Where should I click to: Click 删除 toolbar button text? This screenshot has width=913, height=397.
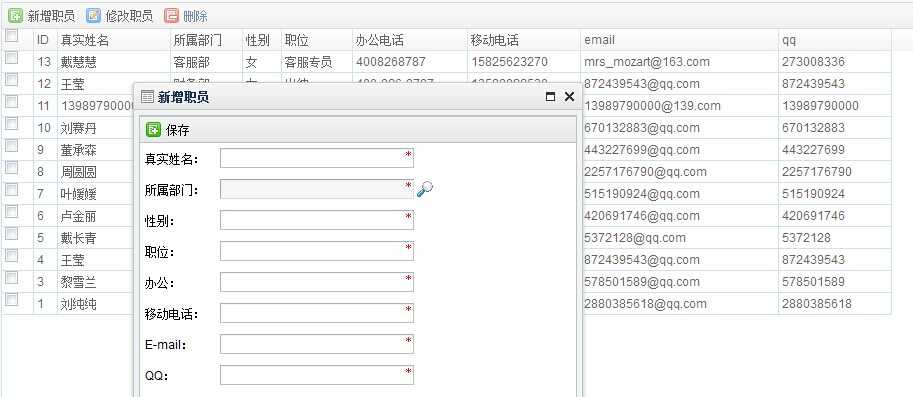195,16
